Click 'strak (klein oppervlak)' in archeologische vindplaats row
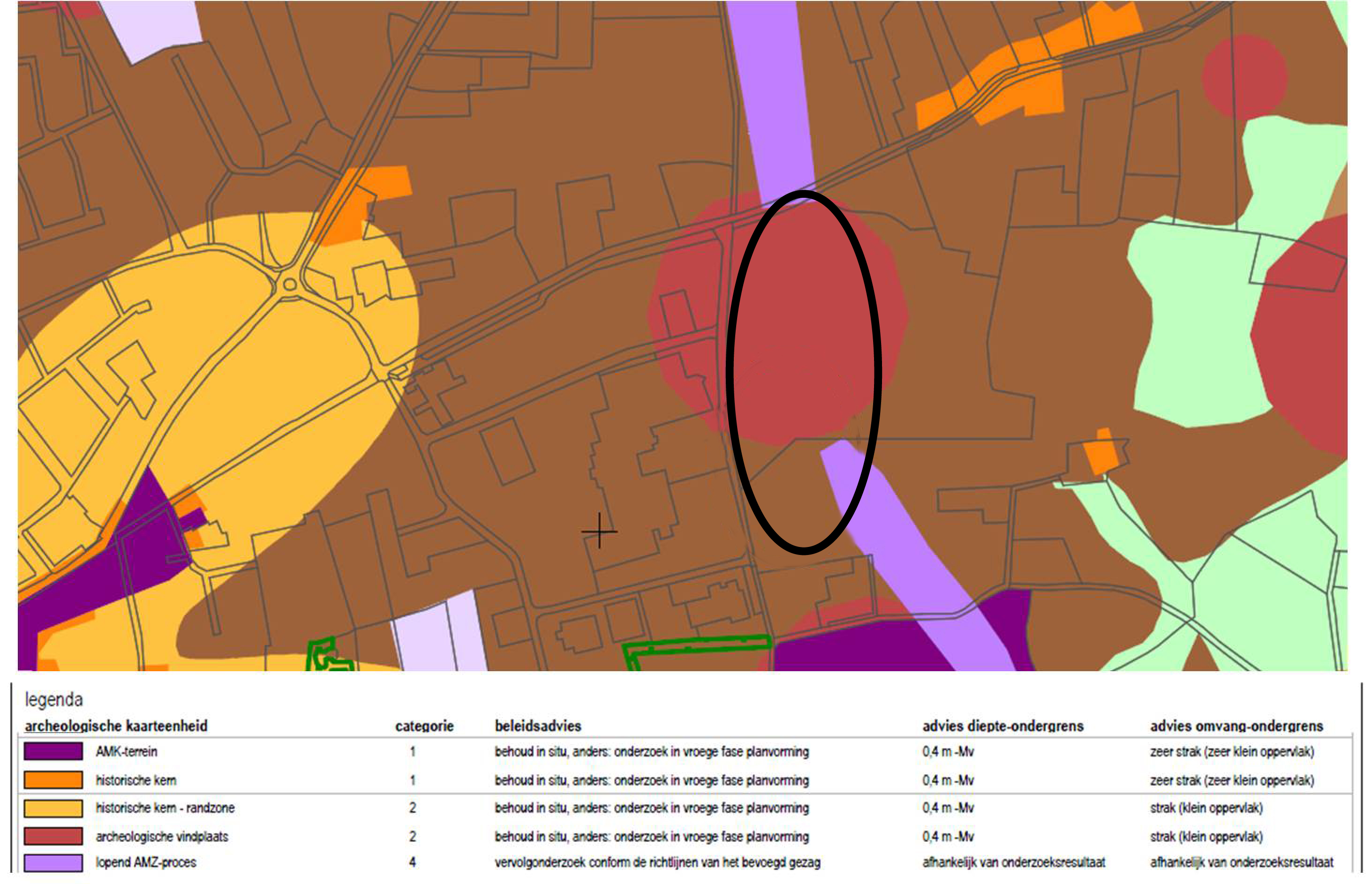 [1206, 836]
